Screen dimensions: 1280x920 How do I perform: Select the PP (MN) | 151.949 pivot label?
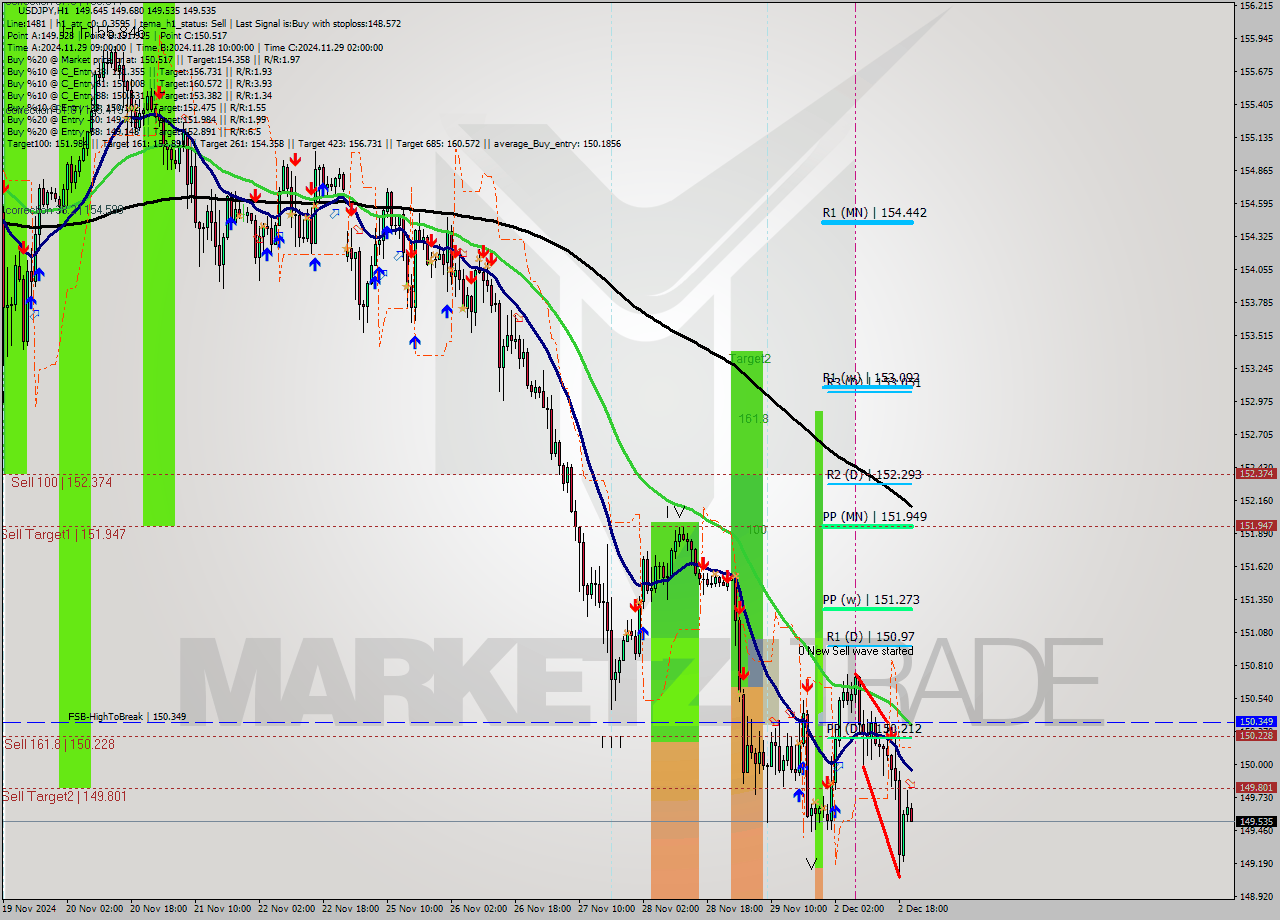point(874,517)
